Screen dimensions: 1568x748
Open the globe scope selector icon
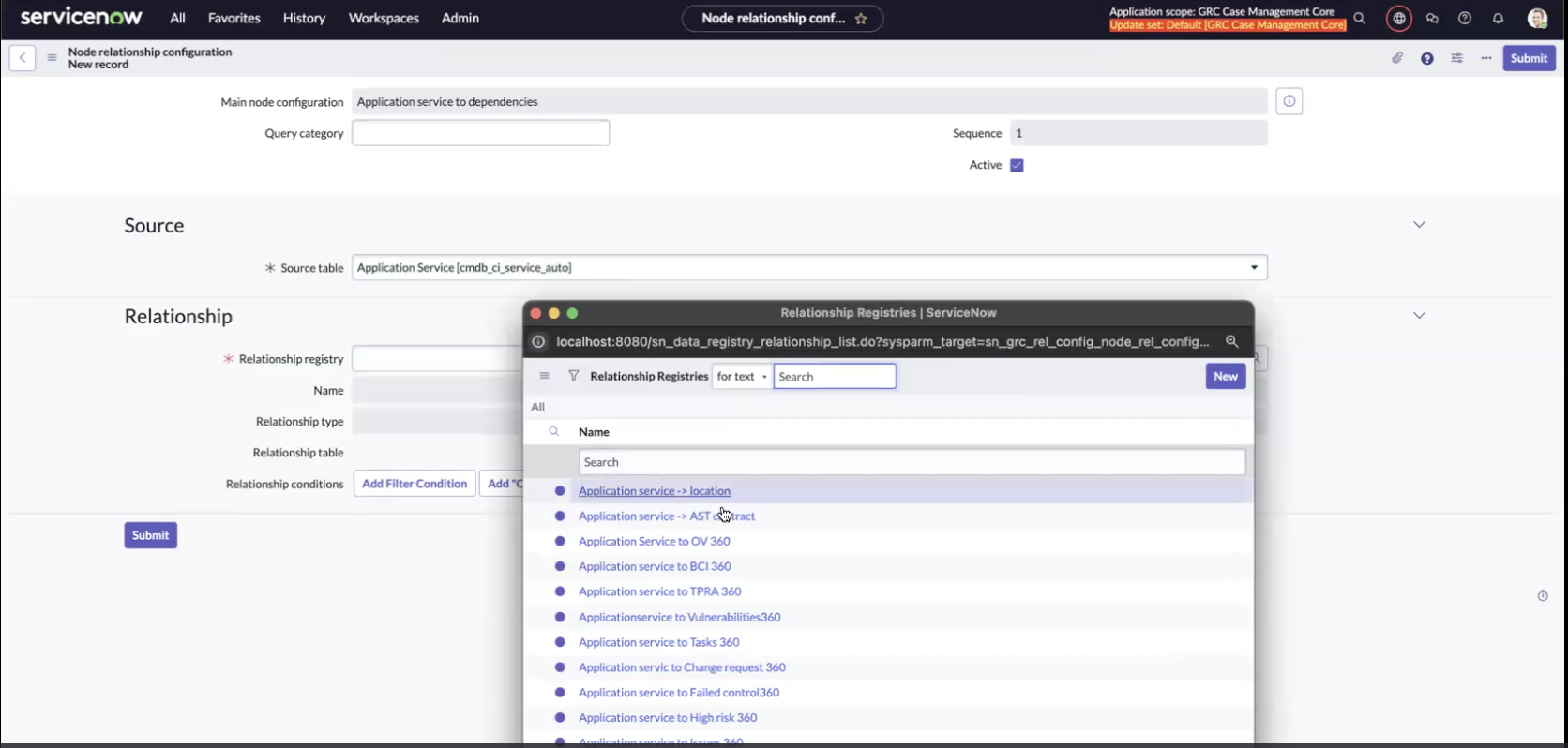pyautogui.click(x=1399, y=19)
